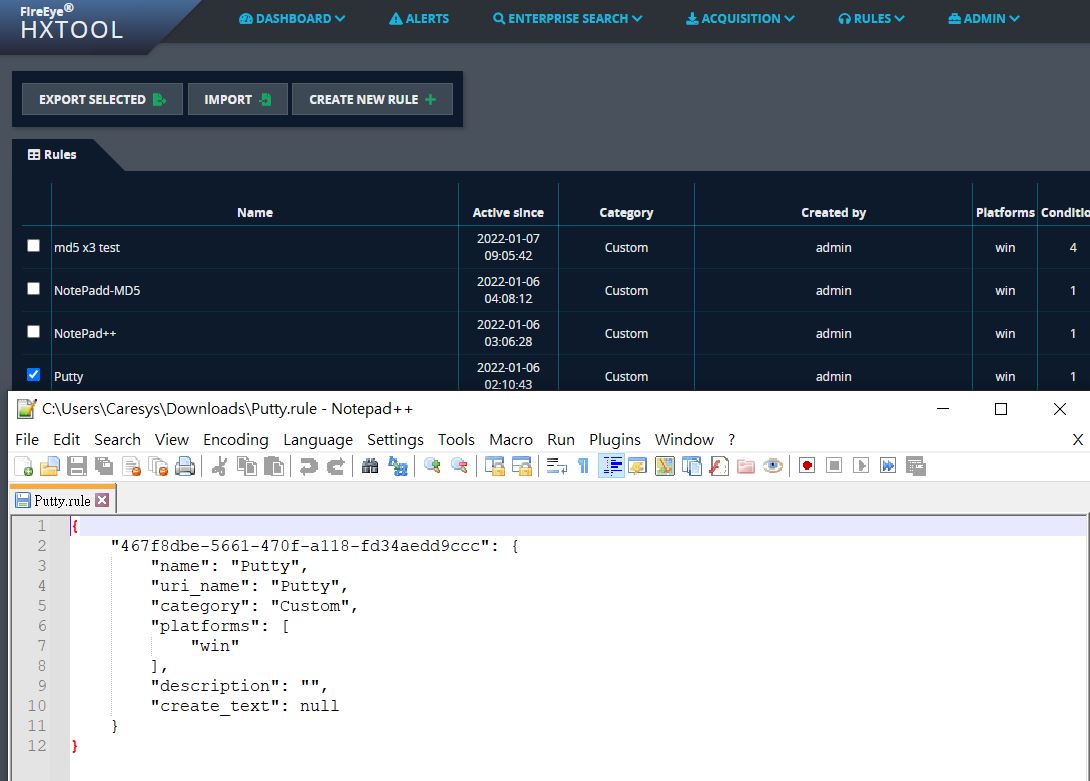Open the ACQUISITION dropdown in HXTOOL

[739, 17]
